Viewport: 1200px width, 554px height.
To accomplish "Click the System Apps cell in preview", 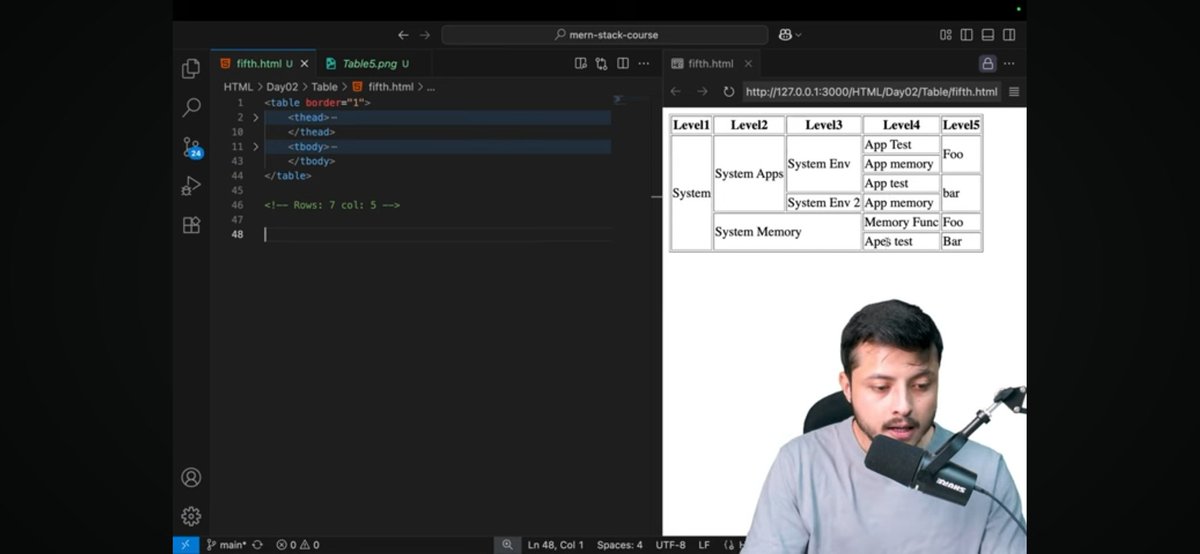I will tap(749, 173).
